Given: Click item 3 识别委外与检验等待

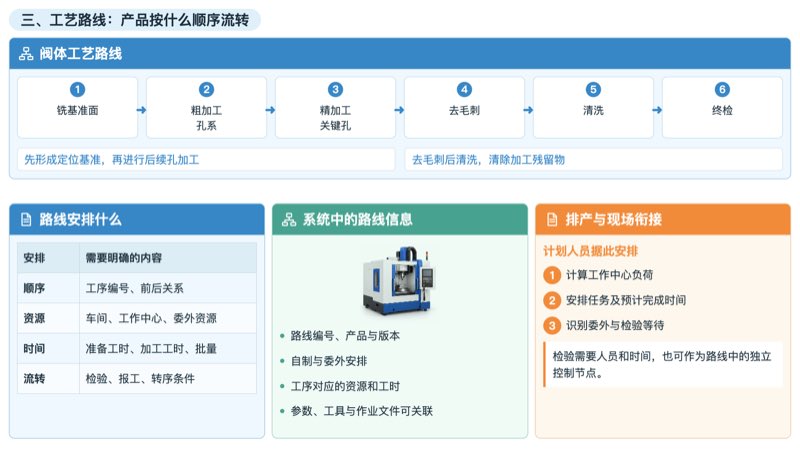Looking at the screenshot, I should (604, 325).
